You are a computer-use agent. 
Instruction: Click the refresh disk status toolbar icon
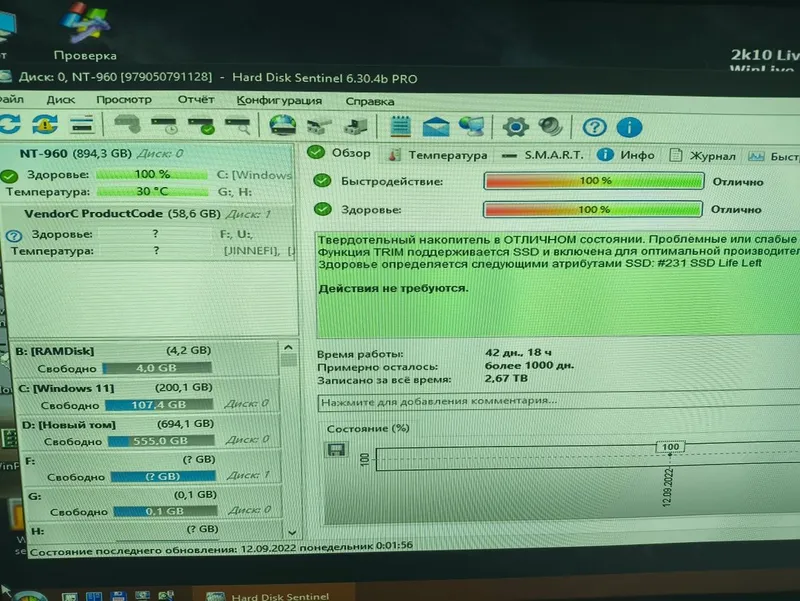[10, 124]
